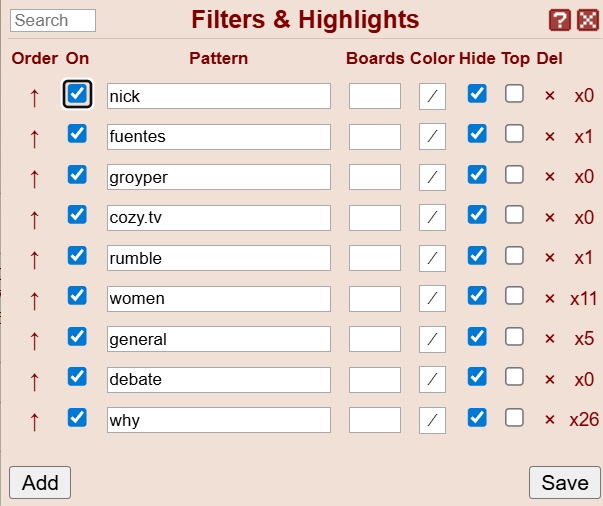The image size is (603, 506).
Task: Disable the general filter On checkbox
Action: [x=77, y=337]
